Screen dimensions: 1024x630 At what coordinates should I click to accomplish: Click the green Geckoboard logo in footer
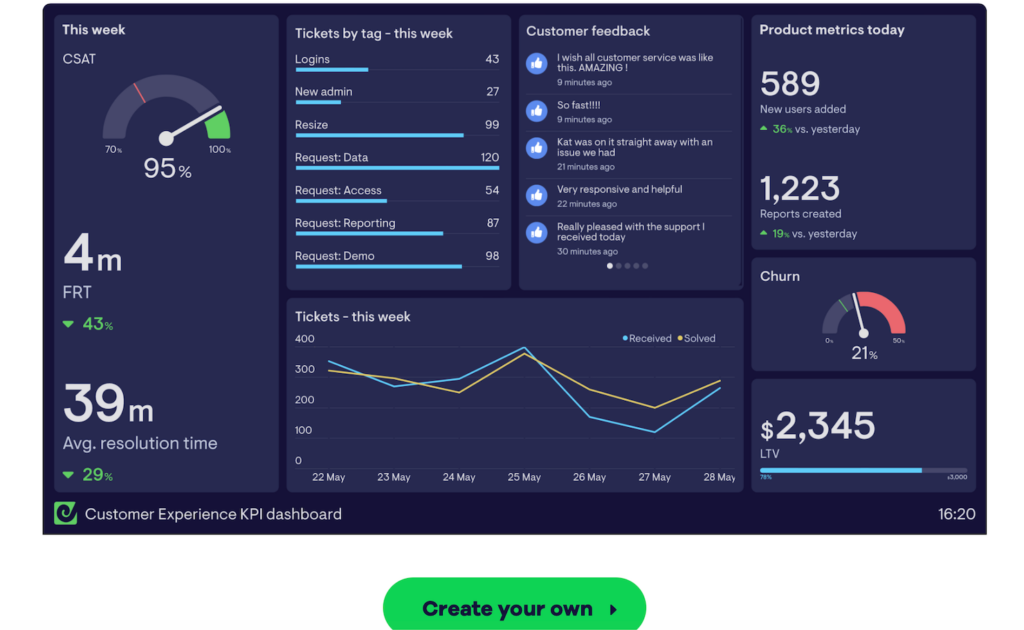65,514
